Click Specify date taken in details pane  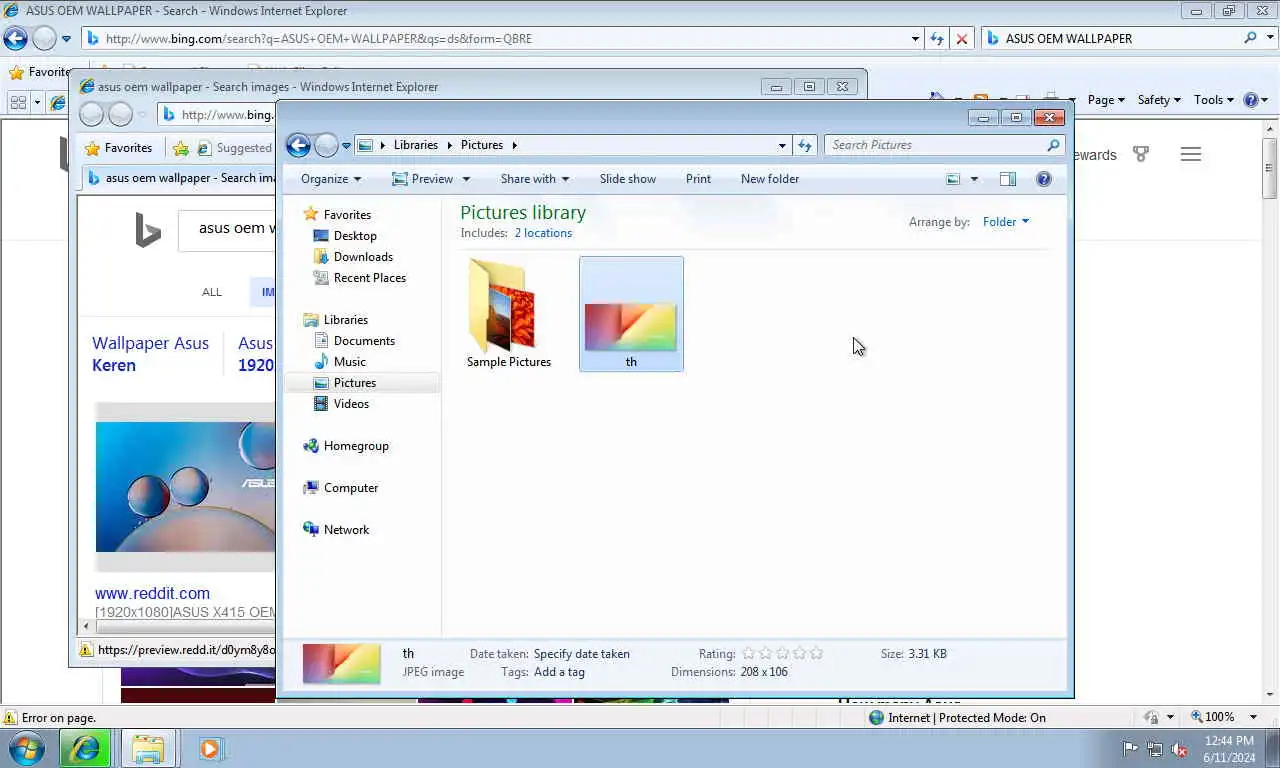click(x=582, y=654)
